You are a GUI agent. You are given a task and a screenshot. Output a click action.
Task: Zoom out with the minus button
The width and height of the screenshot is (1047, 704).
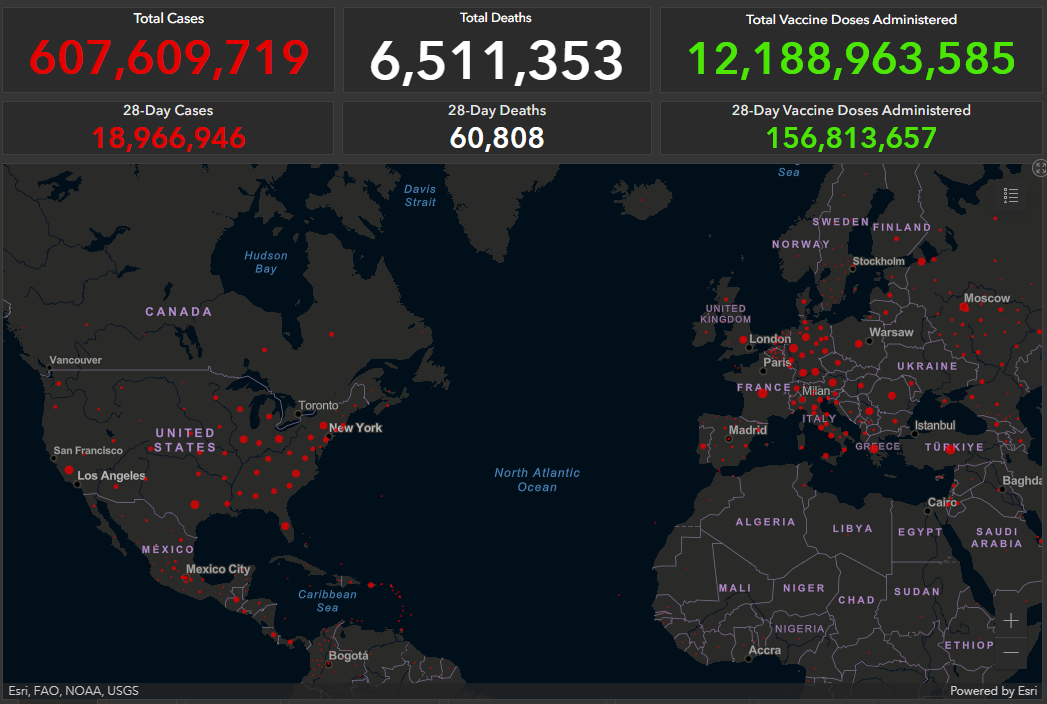click(1011, 652)
